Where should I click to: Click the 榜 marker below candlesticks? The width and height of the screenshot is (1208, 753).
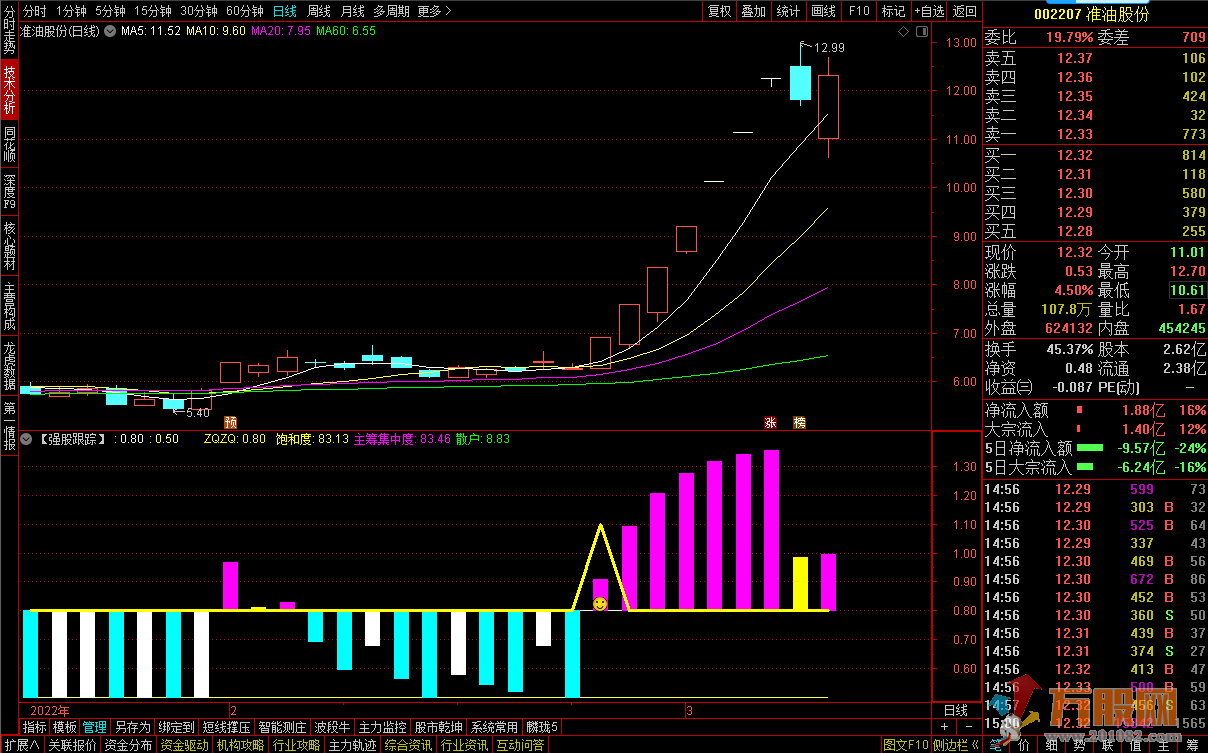799,423
